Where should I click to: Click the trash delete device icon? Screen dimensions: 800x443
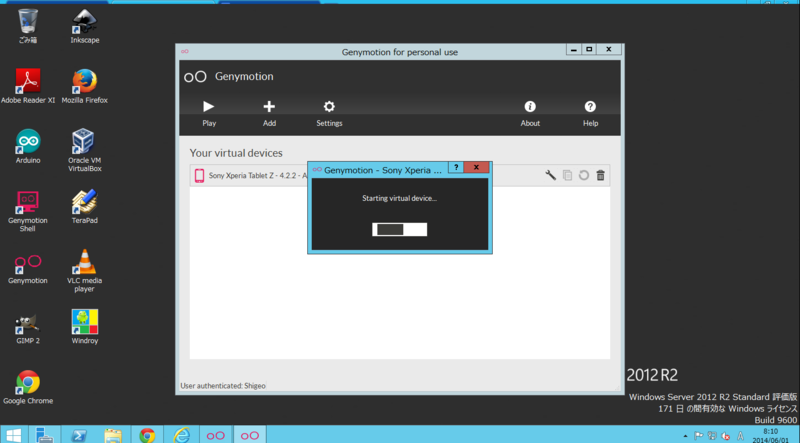pyautogui.click(x=601, y=175)
